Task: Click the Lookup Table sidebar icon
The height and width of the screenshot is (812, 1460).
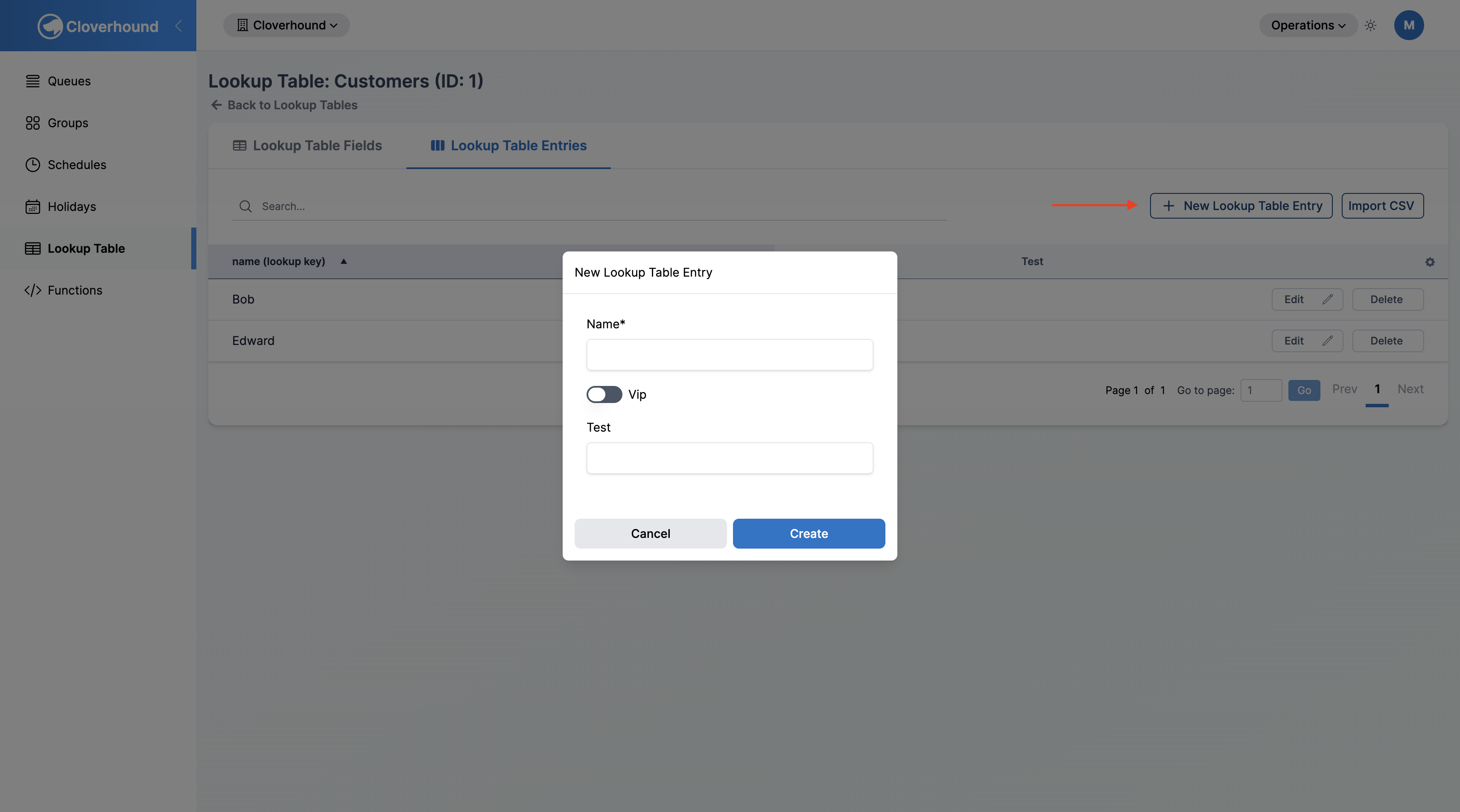Action: (x=33, y=248)
